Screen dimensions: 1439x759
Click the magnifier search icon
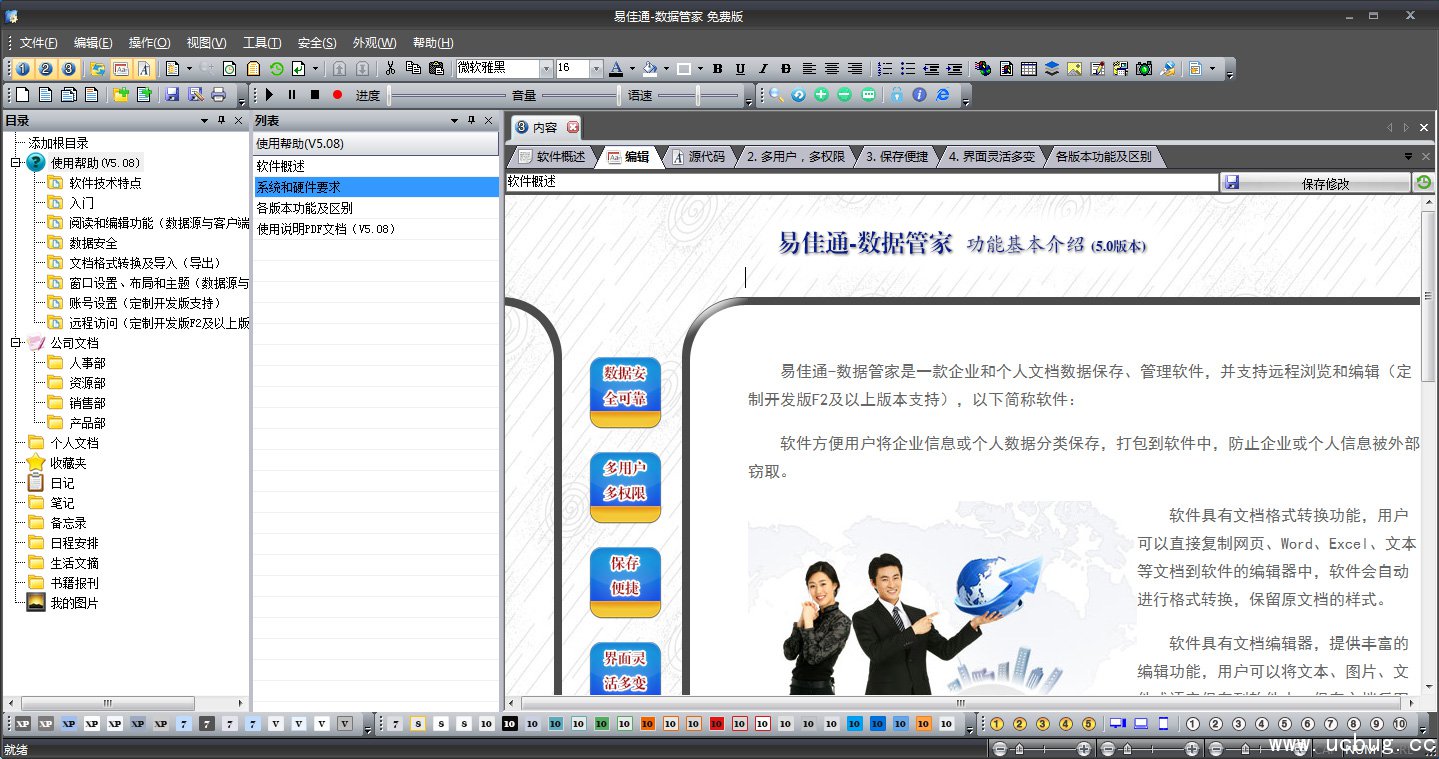(776, 94)
